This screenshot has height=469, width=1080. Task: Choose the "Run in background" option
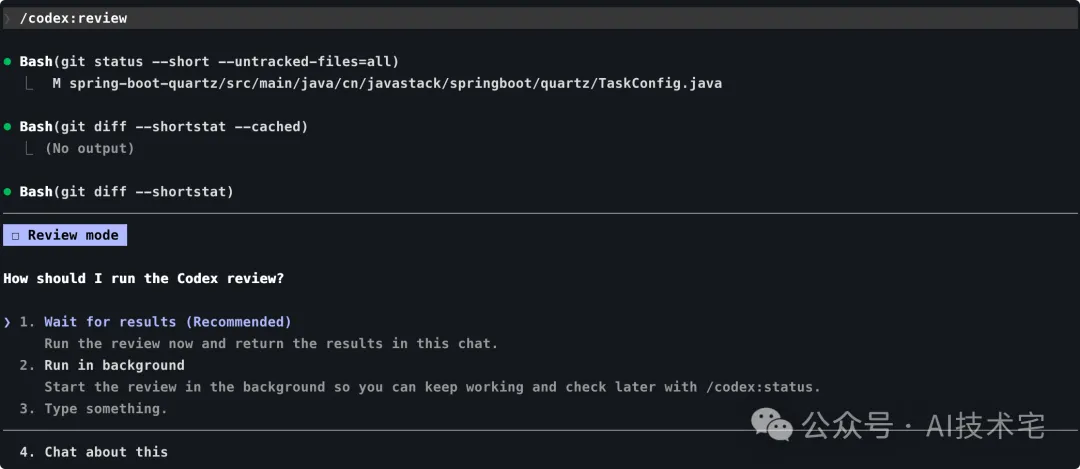[x=114, y=365]
